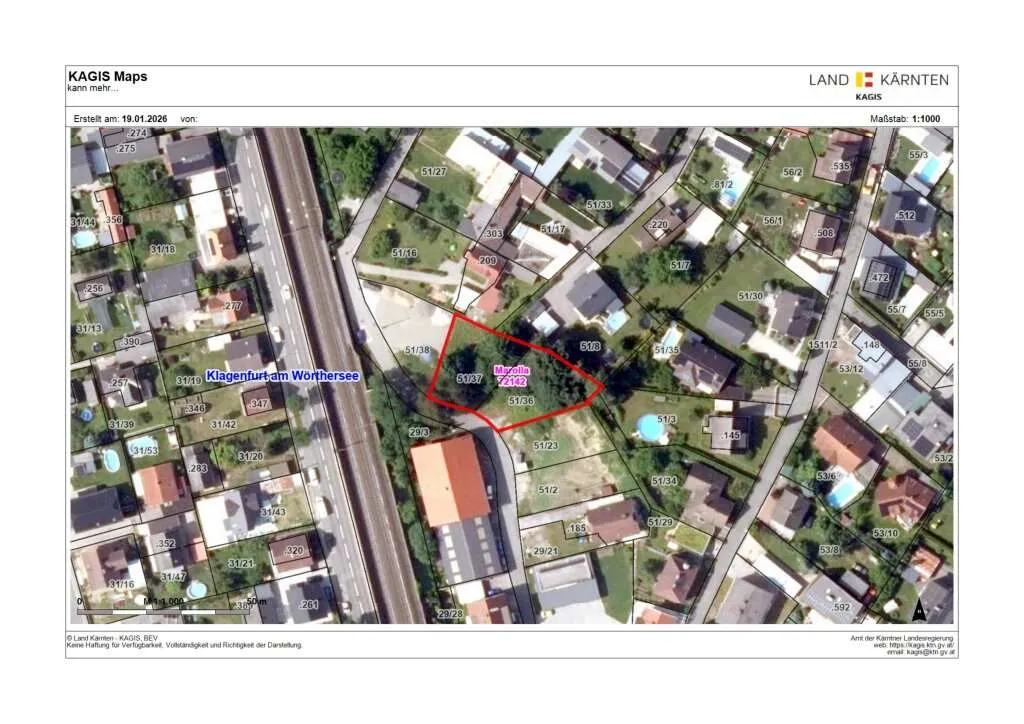
Task: Click the kagis@ktn.gv.at email address
Action: coord(930,652)
